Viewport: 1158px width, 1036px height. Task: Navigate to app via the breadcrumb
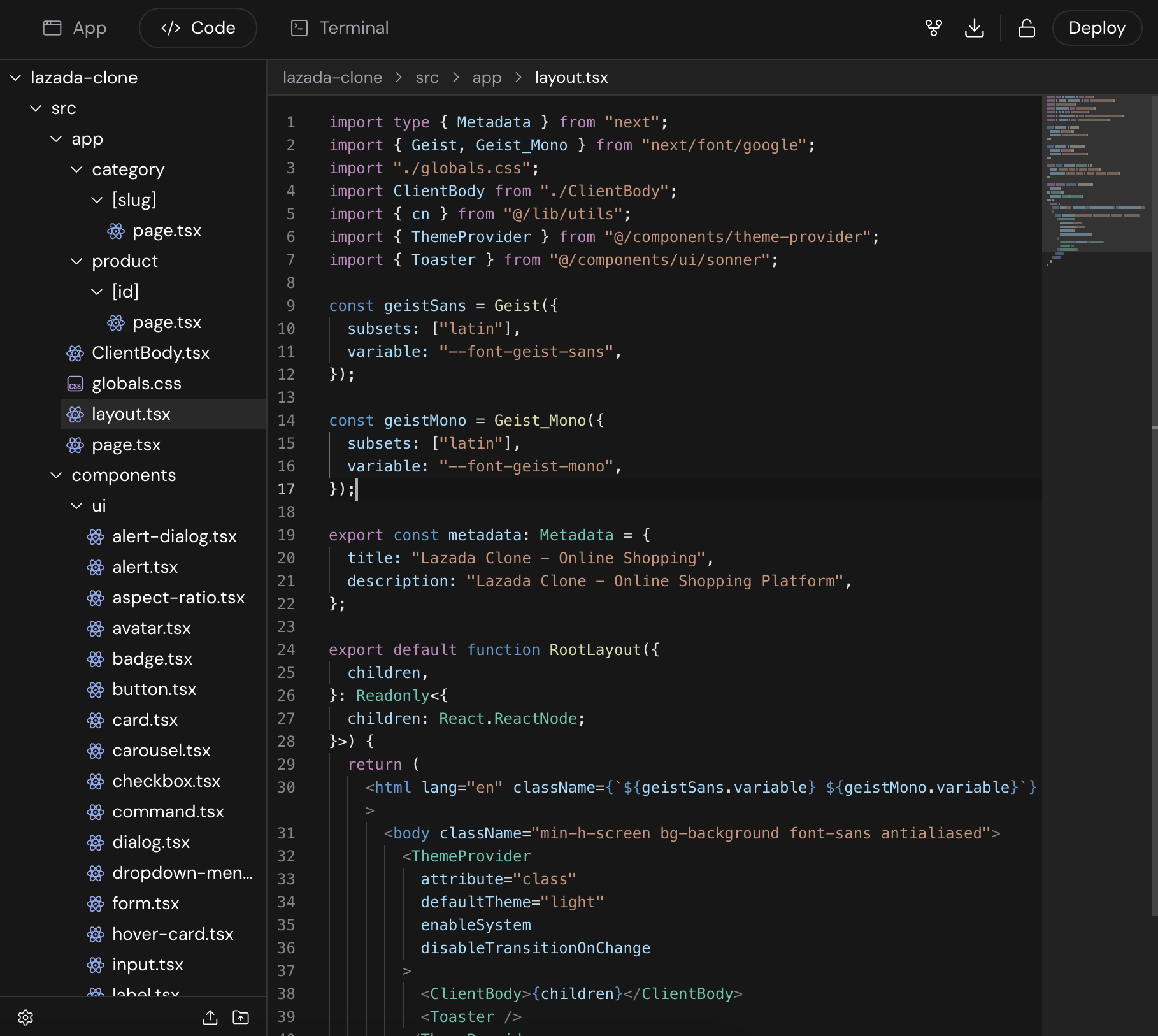[x=487, y=77]
